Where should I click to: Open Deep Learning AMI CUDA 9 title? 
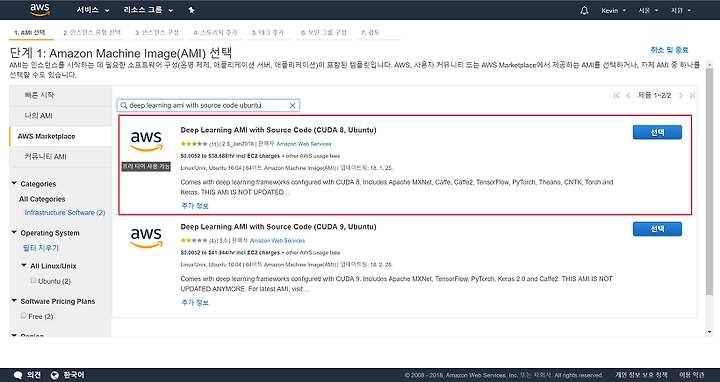click(x=278, y=227)
